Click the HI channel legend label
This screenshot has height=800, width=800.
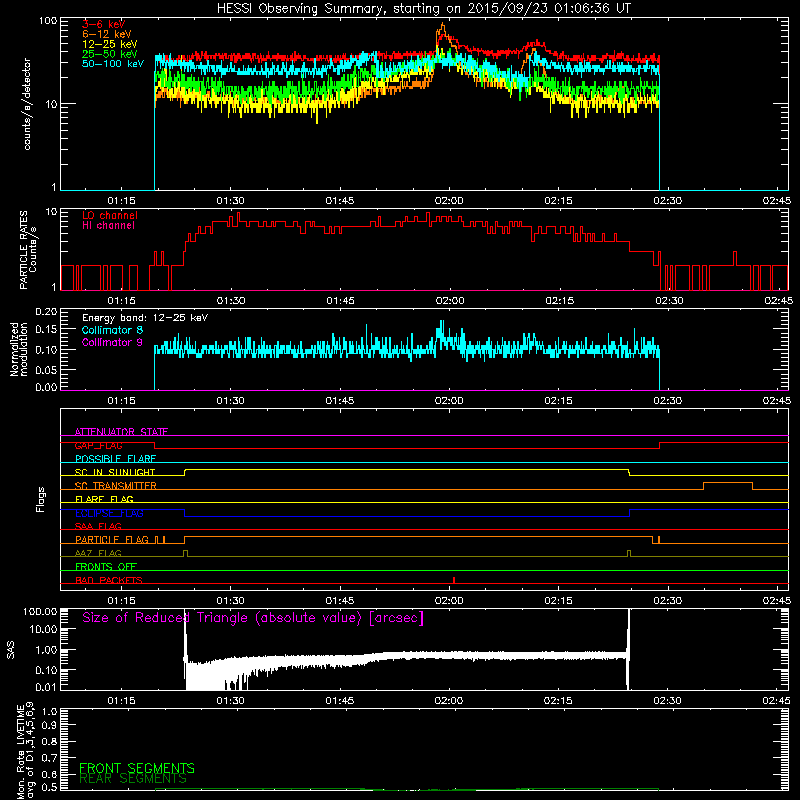coord(108,226)
